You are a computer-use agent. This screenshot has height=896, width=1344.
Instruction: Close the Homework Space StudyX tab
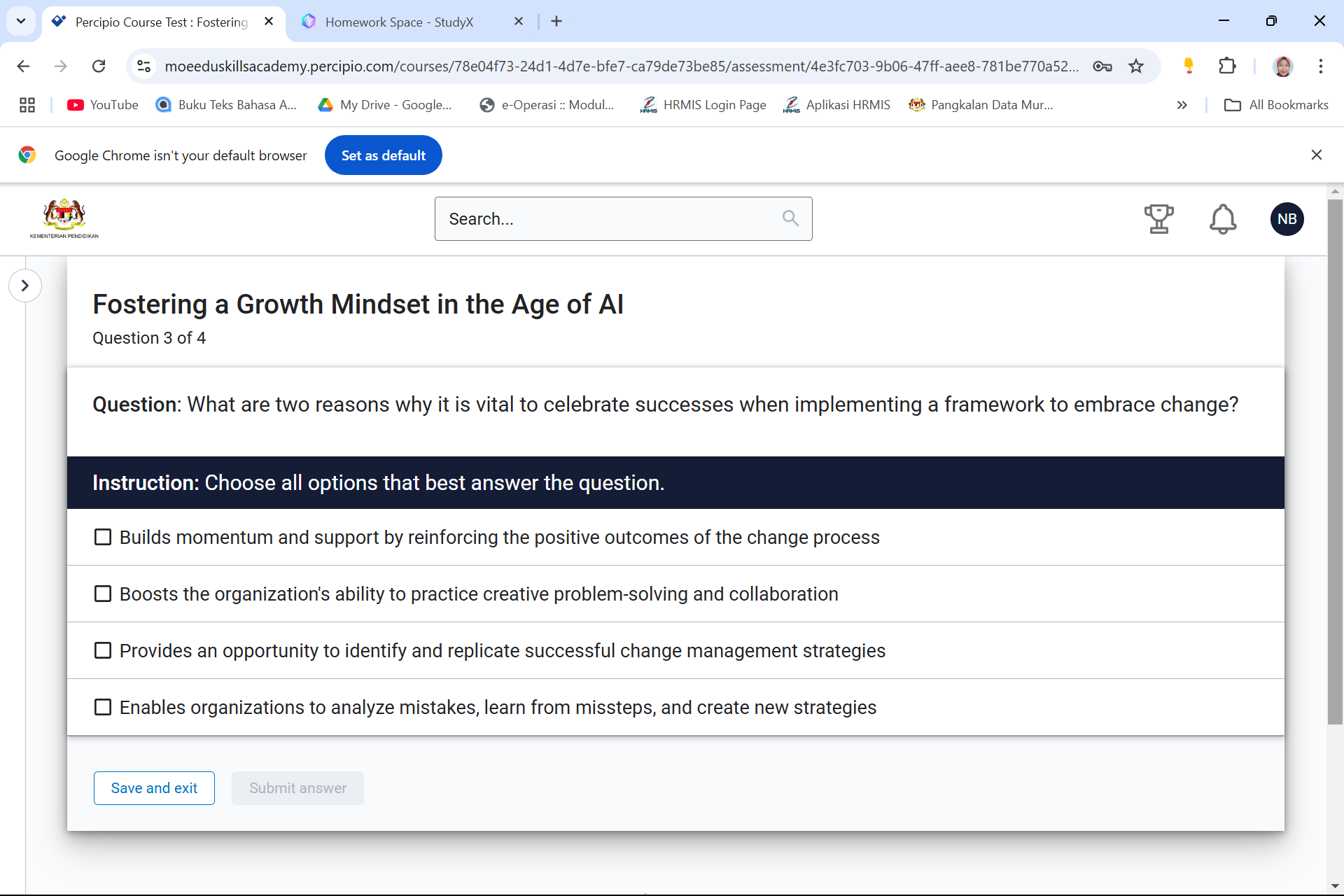[x=519, y=22]
